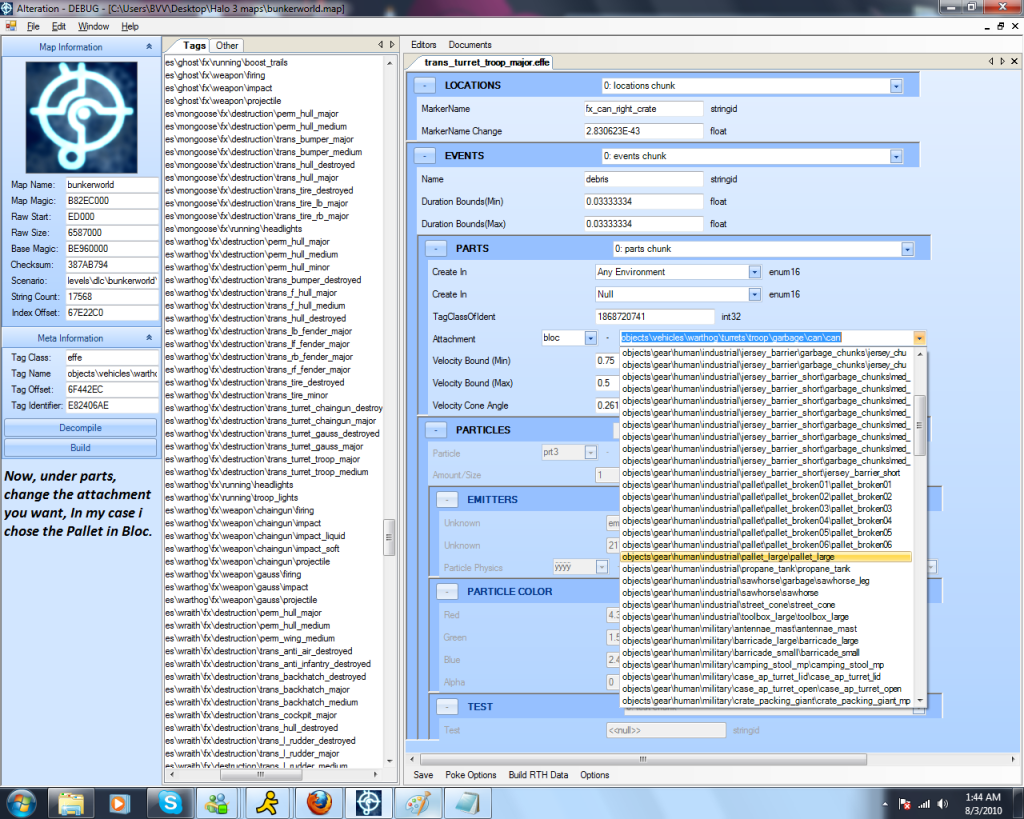
Task: Open Poke Options
Action: 471,775
